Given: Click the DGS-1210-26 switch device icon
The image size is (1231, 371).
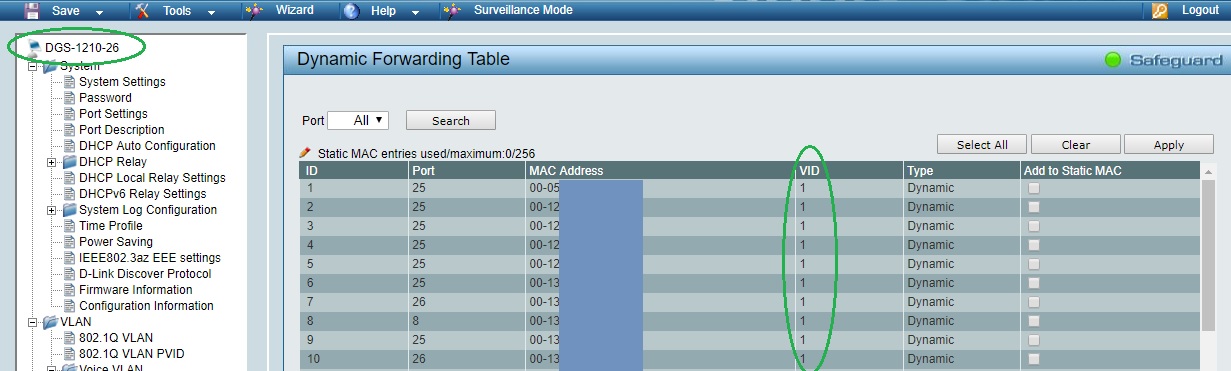Looking at the screenshot, I should tap(35, 47).
